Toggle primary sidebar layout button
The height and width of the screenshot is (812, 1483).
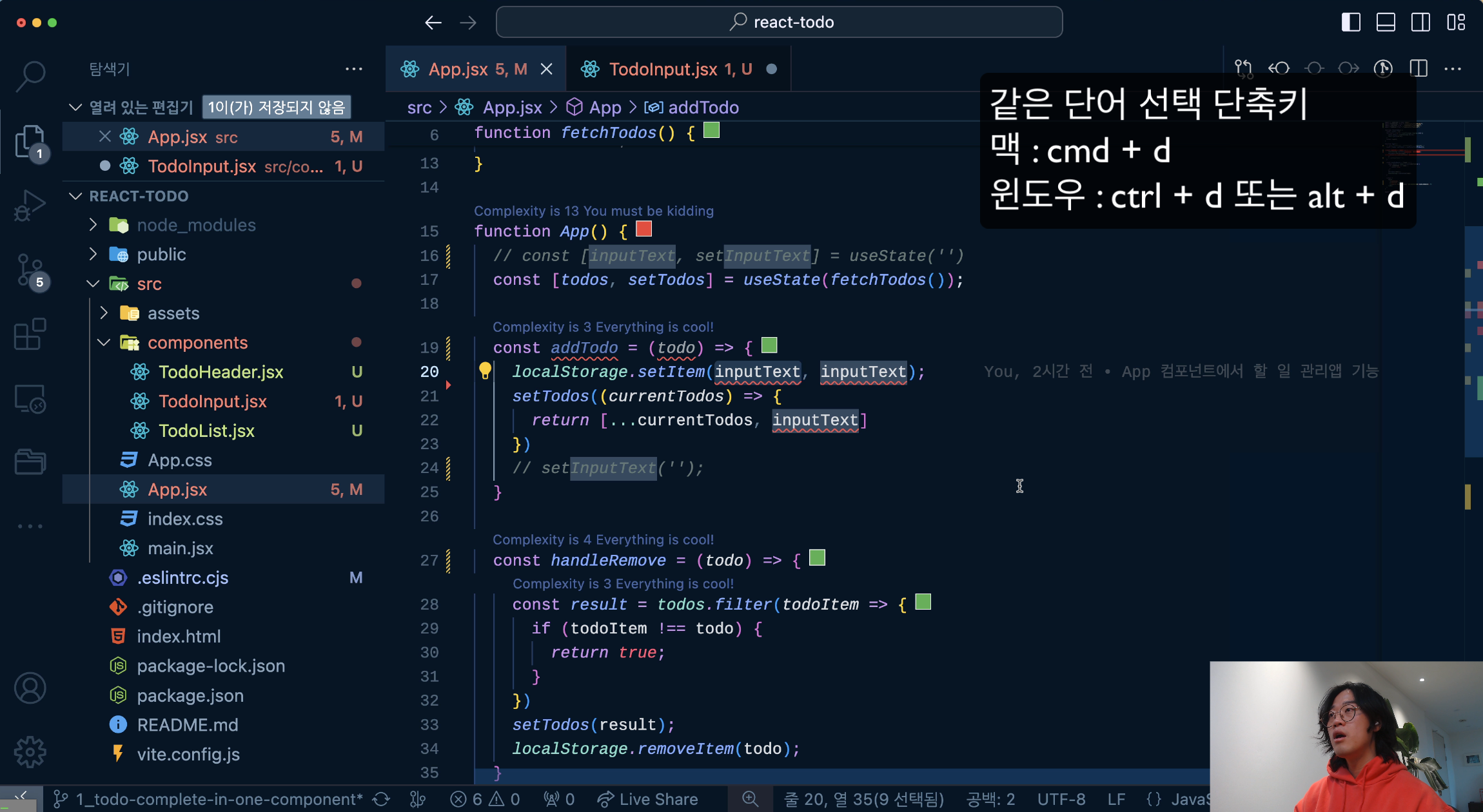(1350, 23)
